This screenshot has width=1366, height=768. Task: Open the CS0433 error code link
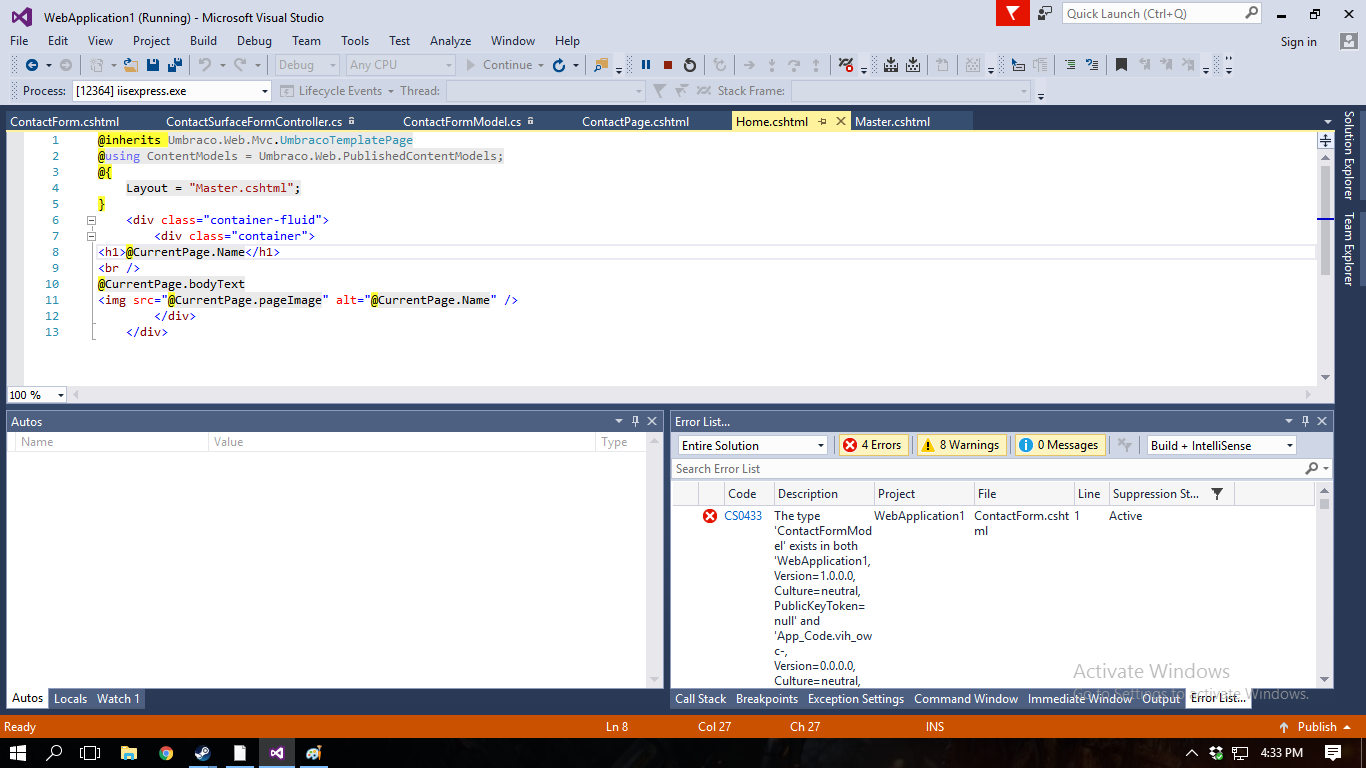[743, 516]
